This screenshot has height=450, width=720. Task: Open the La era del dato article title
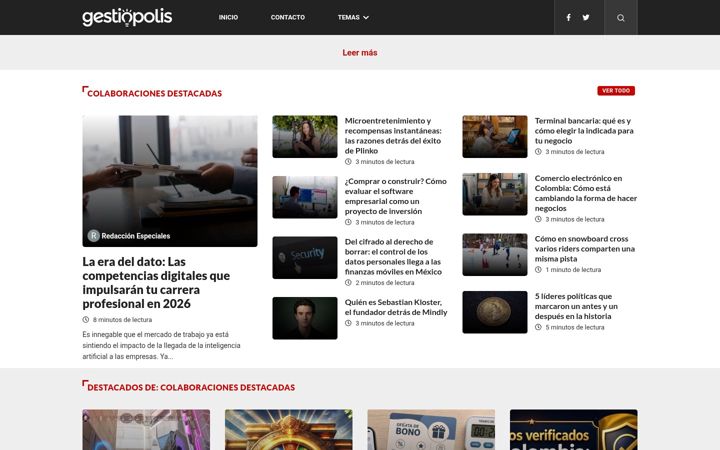pos(156,282)
